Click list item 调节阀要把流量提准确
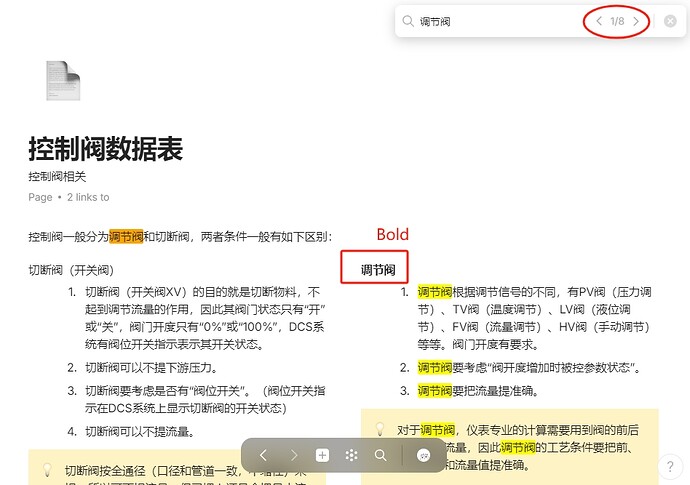Viewport: 690px width, 485px height. click(478, 390)
